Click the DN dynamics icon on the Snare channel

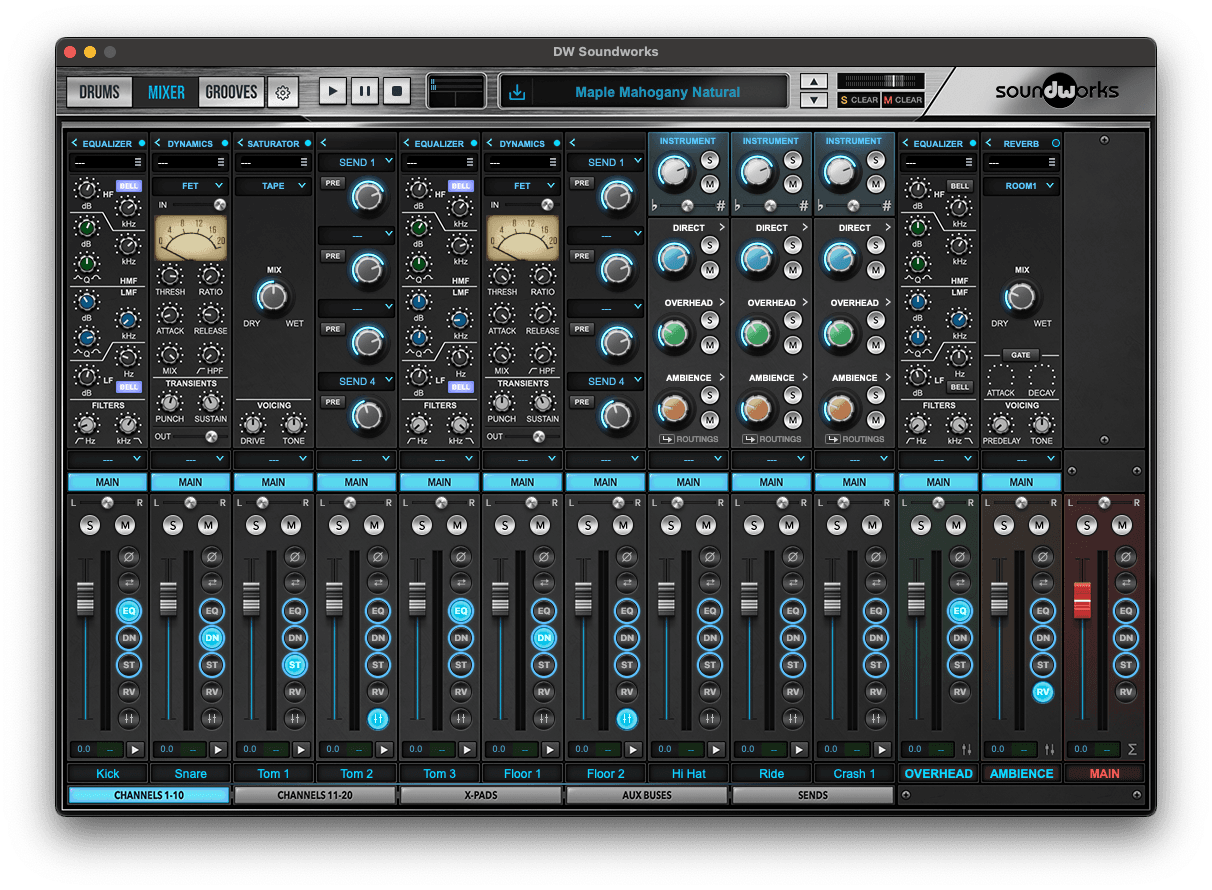coord(211,638)
